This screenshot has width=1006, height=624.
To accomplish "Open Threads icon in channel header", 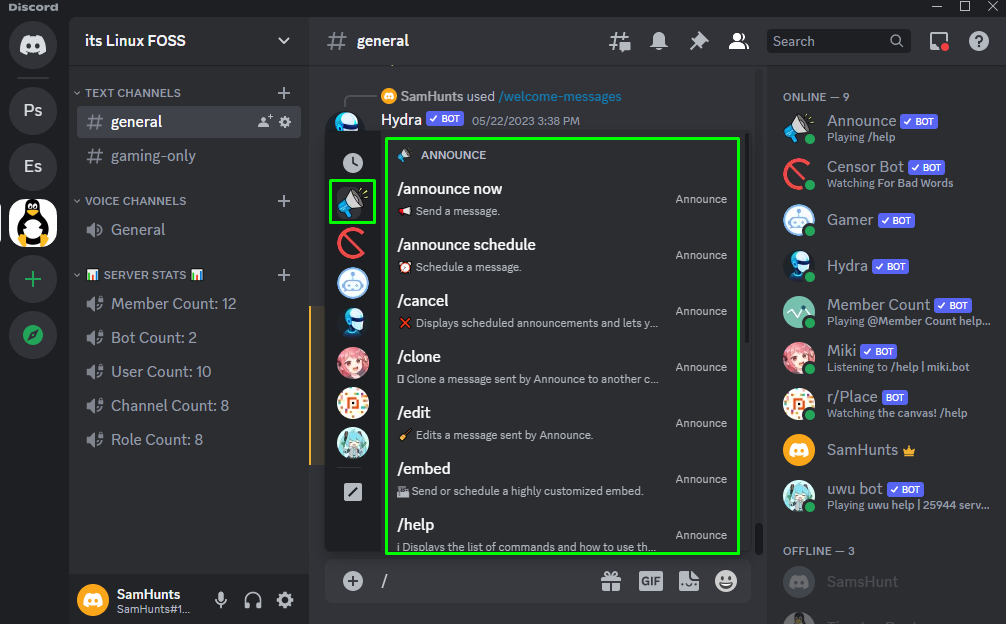I will (x=619, y=41).
